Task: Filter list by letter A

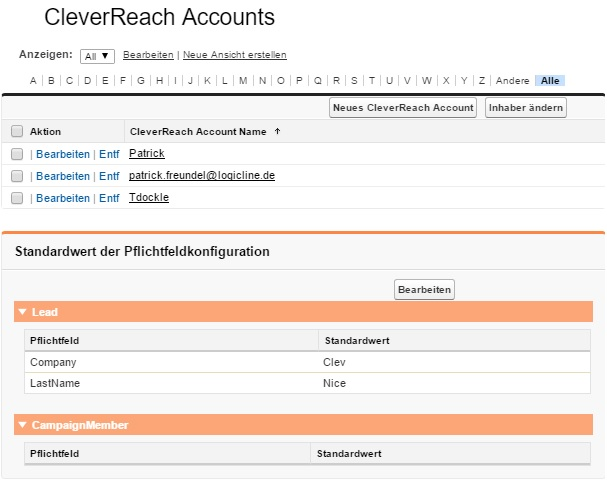Action: tap(33, 81)
